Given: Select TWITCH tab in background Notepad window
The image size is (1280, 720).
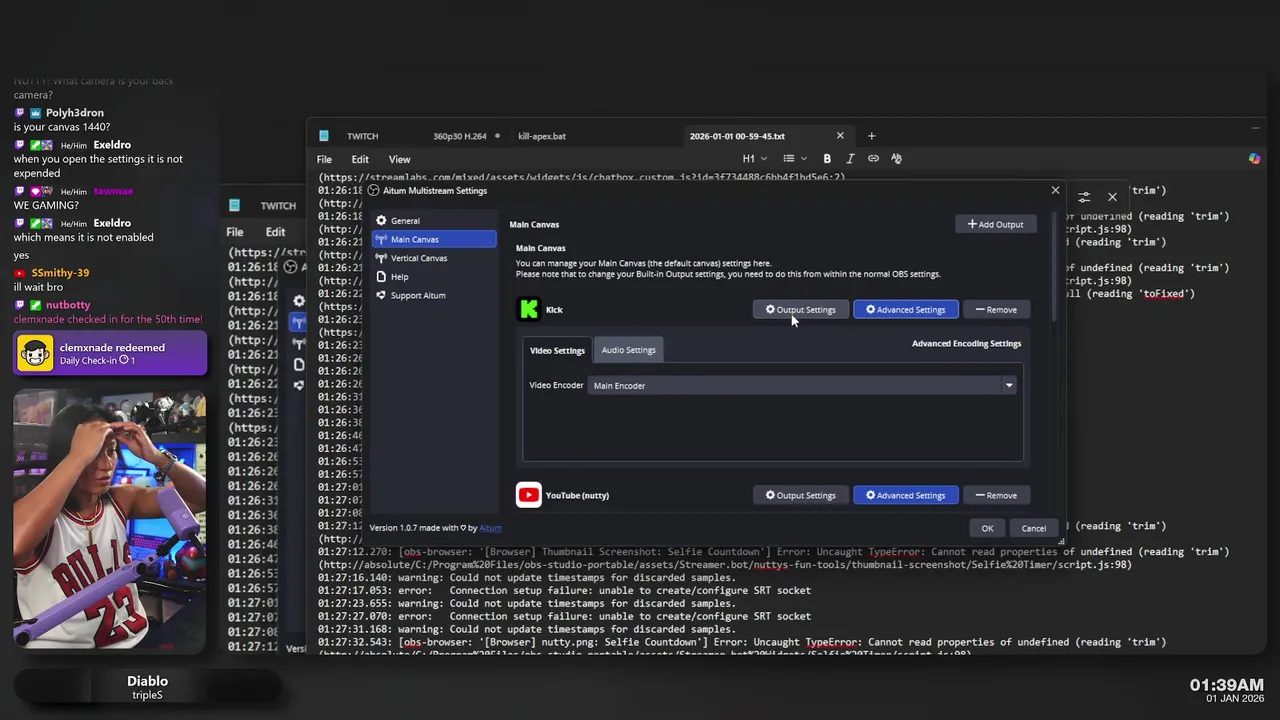Looking at the screenshot, I should pyautogui.click(x=278, y=206).
